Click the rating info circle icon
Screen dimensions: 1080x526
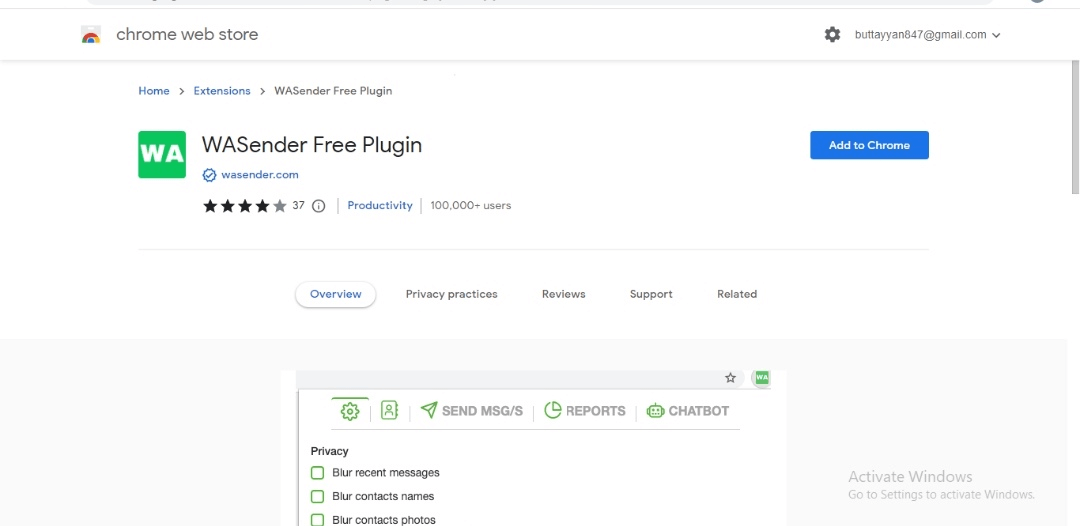(x=318, y=206)
